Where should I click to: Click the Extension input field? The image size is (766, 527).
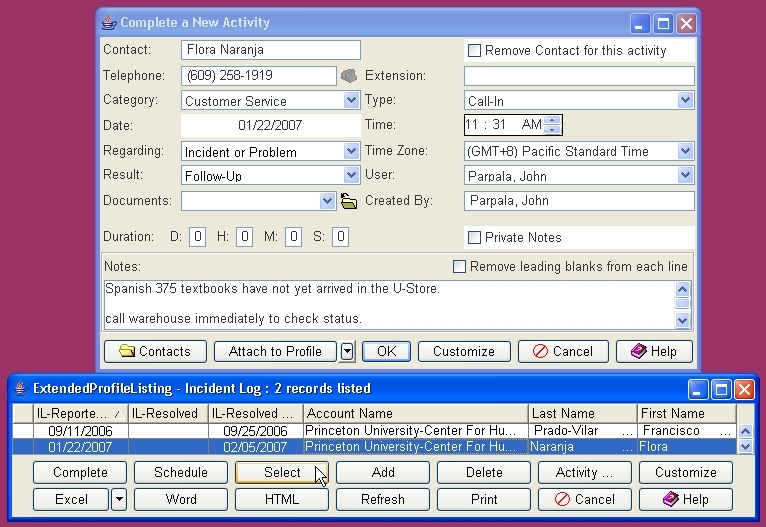[x=579, y=76]
